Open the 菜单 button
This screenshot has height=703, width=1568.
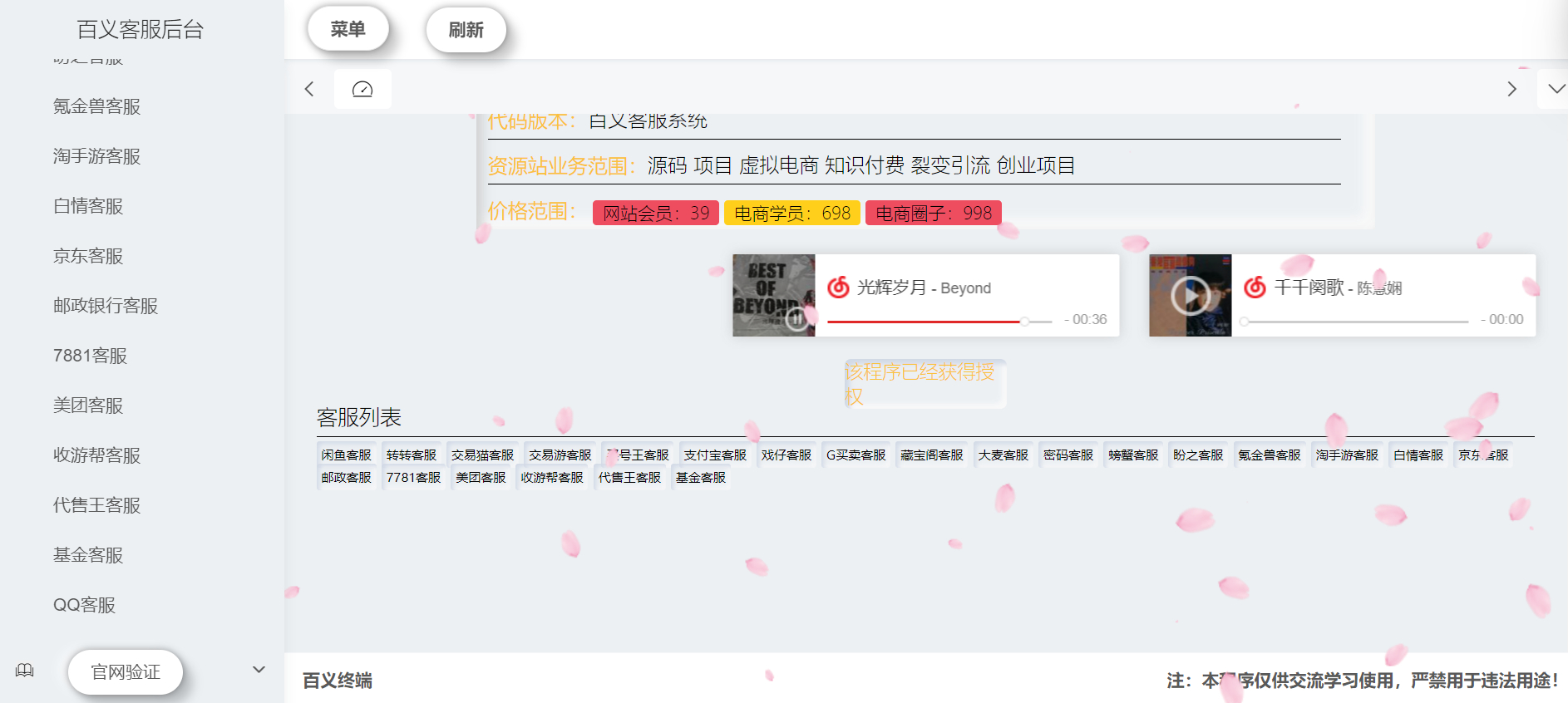(x=348, y=29)
